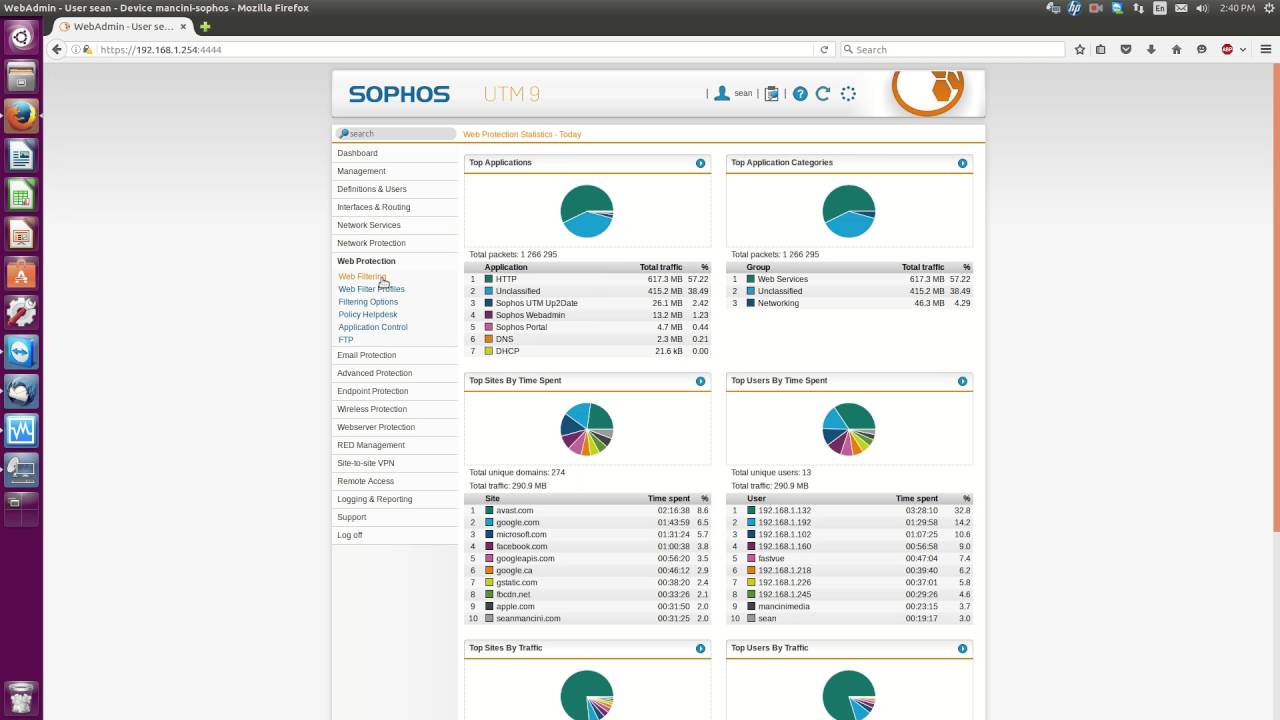This screenshot has height=720, width=1280.
Task: Expand Definitions & Users menu
Action: tap(395, 189)
